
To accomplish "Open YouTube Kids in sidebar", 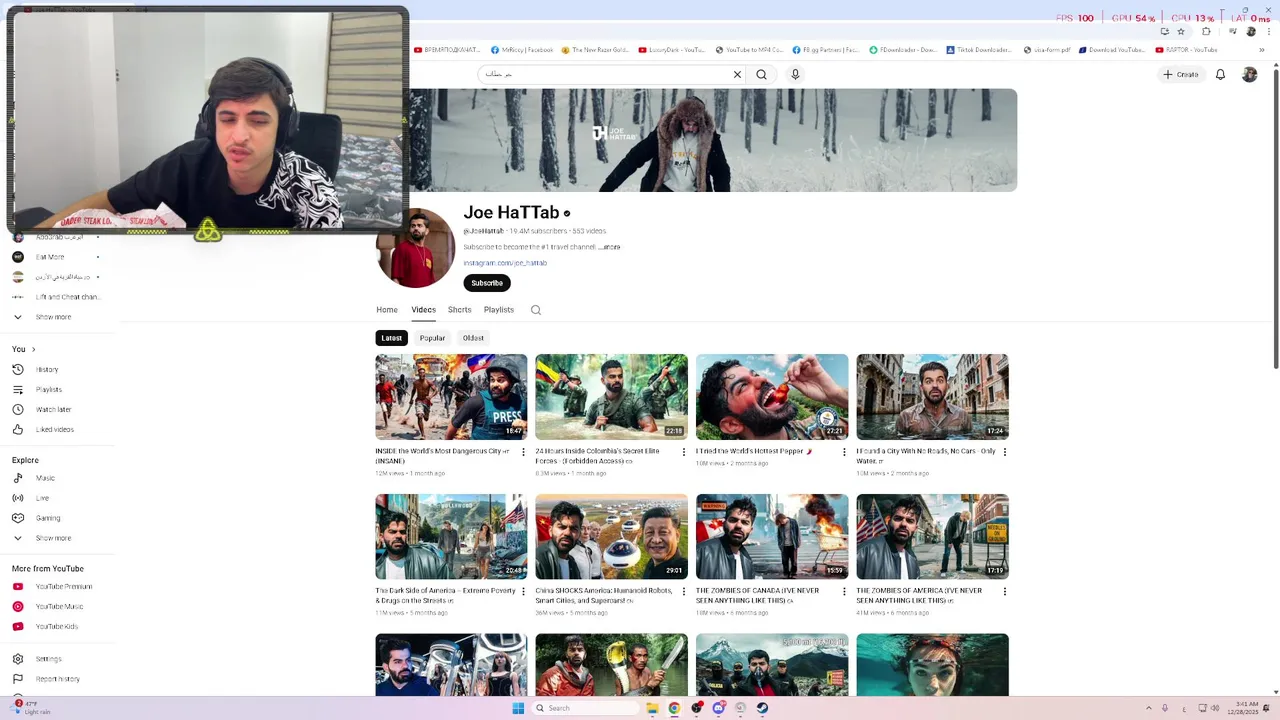I will [58, 627].
